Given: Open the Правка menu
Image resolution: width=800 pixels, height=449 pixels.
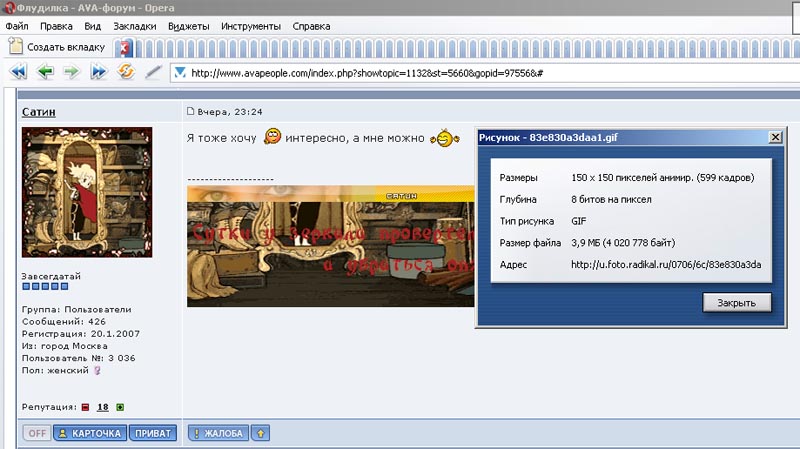Looking at the screenshot, I should click(x=56, y=26).
